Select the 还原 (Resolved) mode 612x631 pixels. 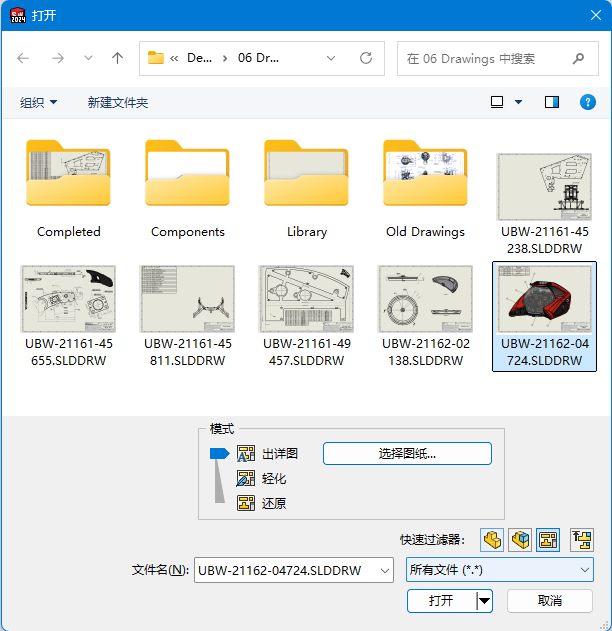(x=247, y=504)
